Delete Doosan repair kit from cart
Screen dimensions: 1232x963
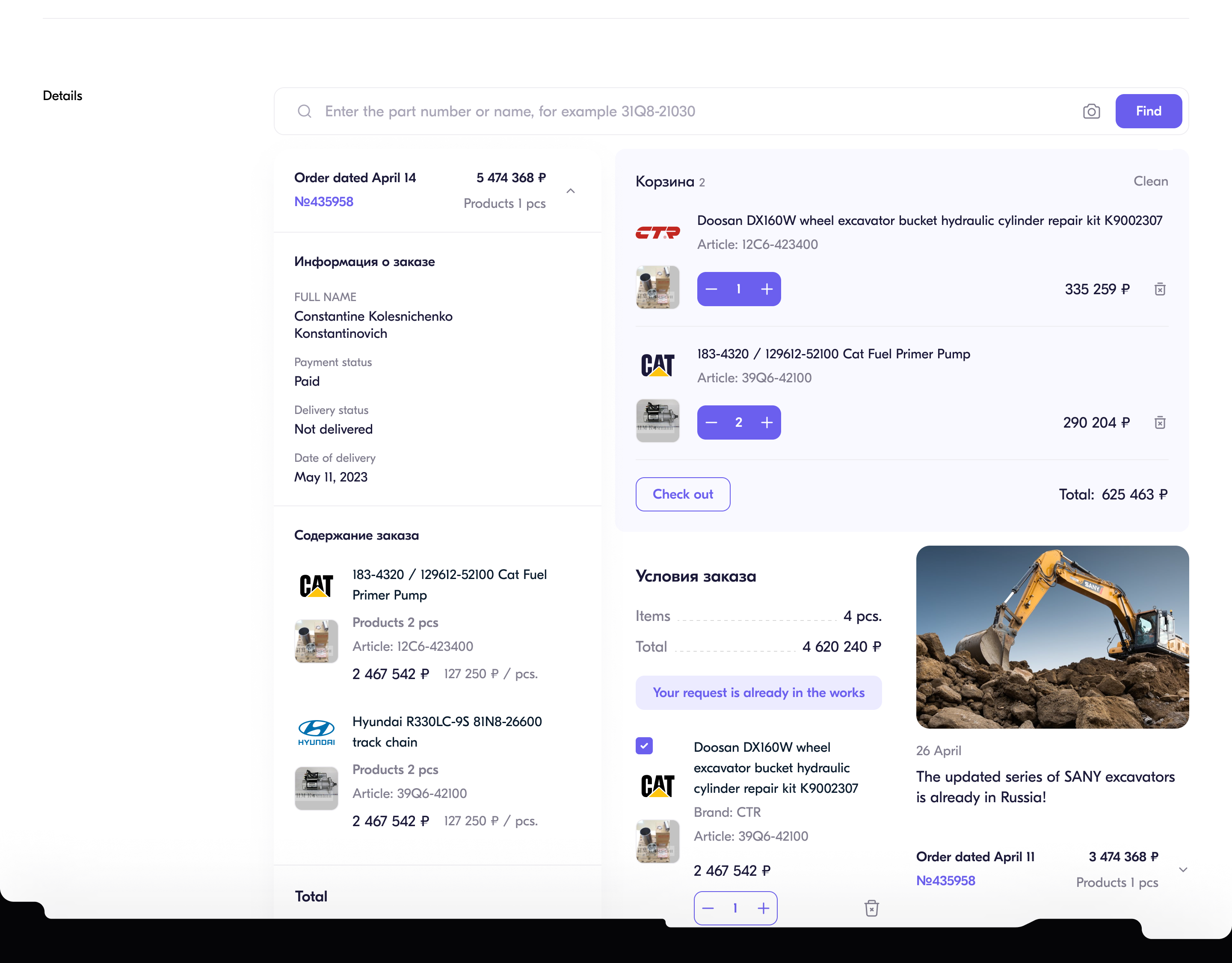pyautogui.click(x=1160, y=289)
